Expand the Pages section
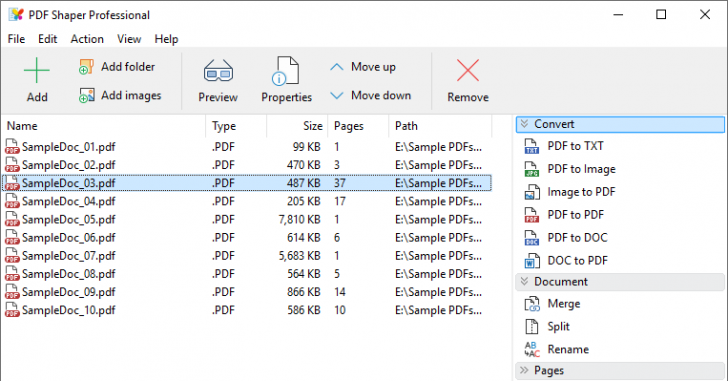 524,370
